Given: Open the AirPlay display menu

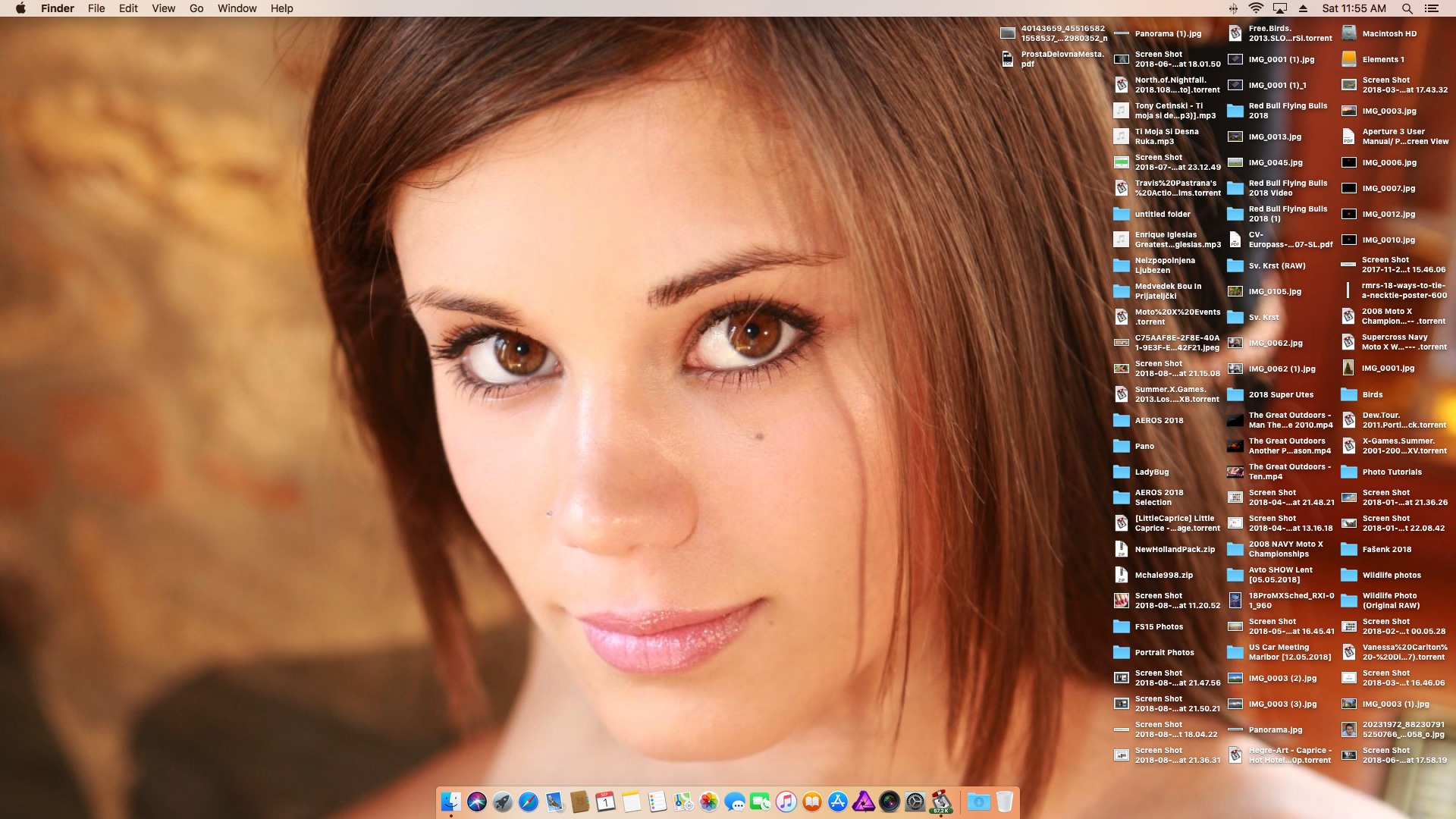Looking at the screenshot, I should [1280, 8].
